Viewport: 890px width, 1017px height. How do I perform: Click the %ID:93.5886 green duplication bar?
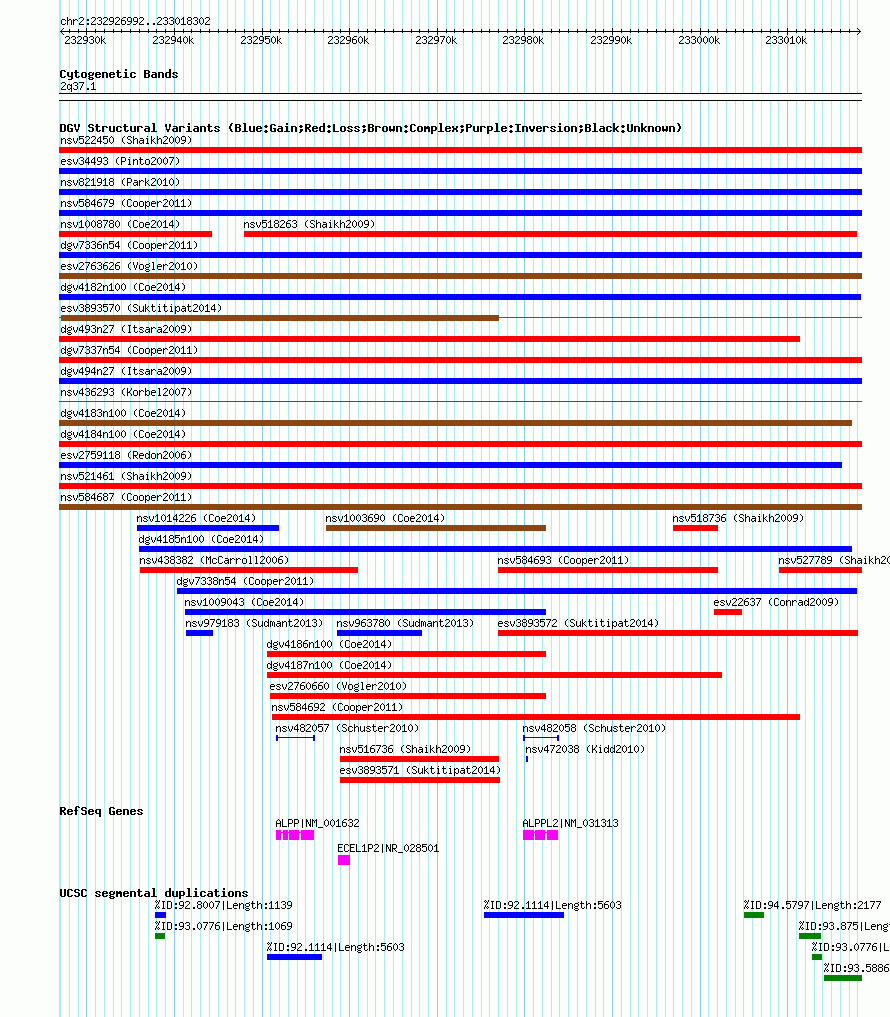(843, 978)
